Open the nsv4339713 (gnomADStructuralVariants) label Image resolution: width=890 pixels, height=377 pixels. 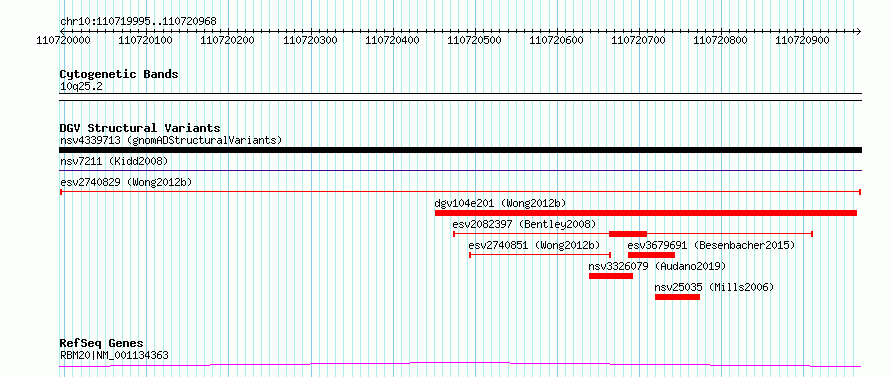[171, 140]
